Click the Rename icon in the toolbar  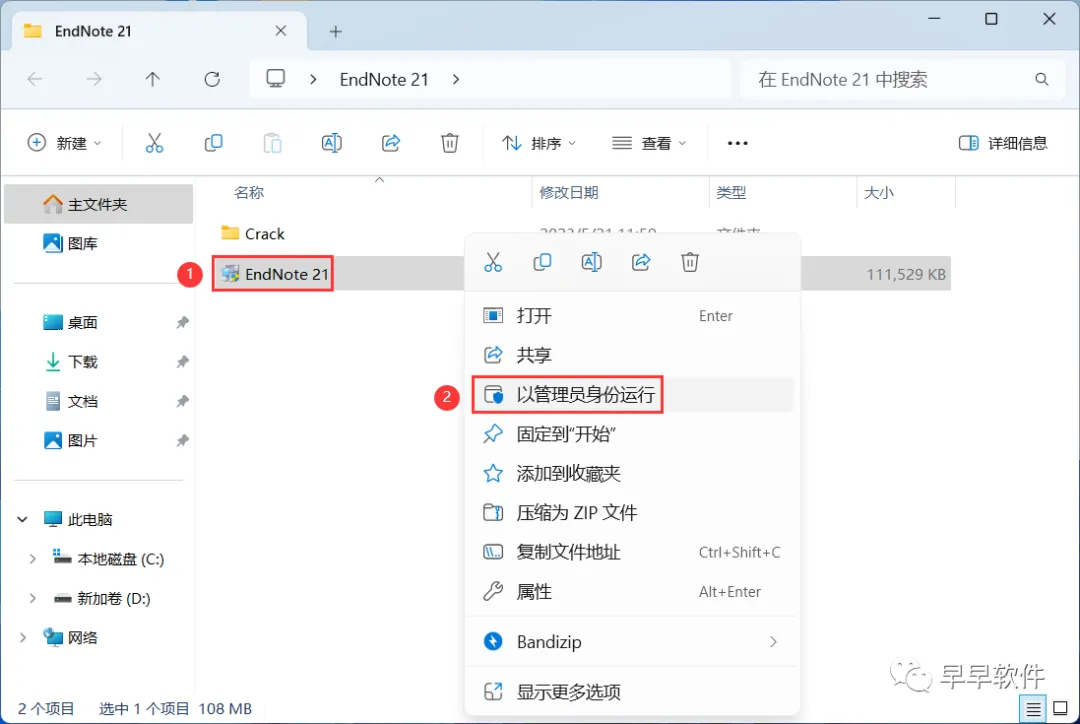(x=331, y=143)
